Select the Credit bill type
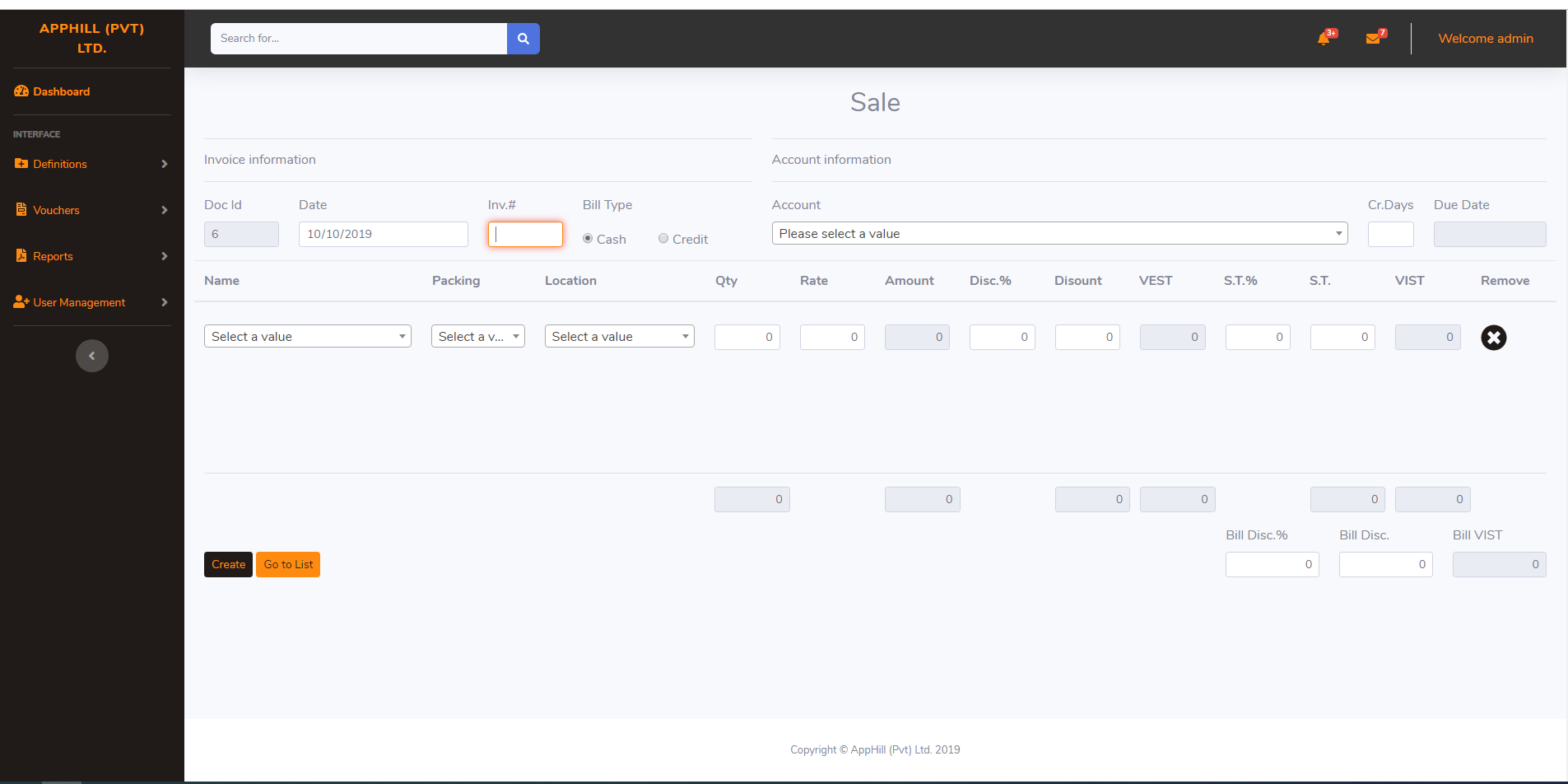1568x784 pixels. click(x=663, y=239)
